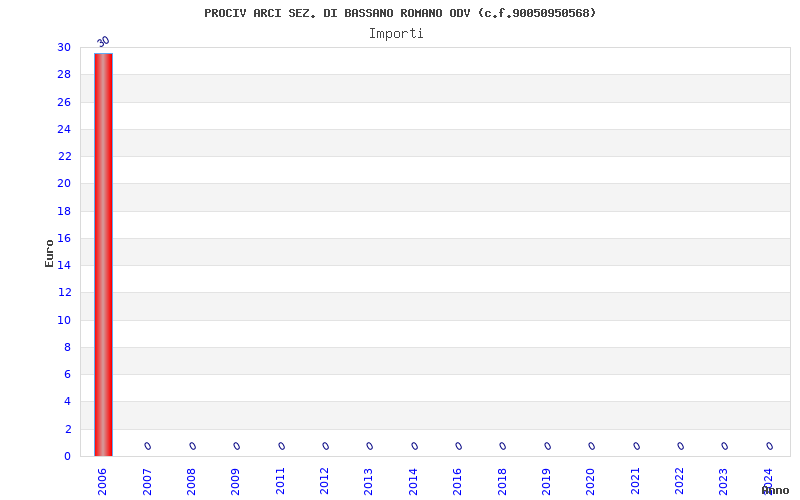The width and height of the screenshot is (800, 500).
Task: Click the y-axis tick label 10
Action: click(64, 320)
